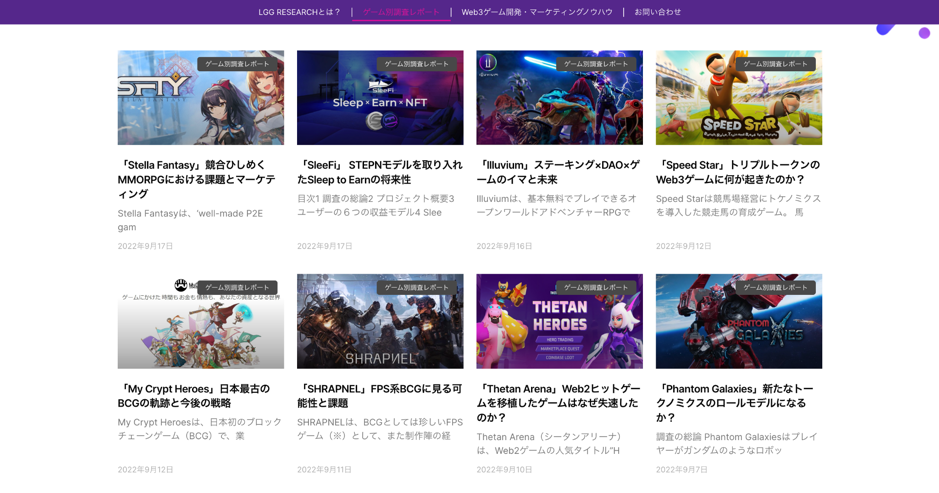This screenshot has width=939, height=493.
Task: Open the 「My Crypt Heroes」日本最古 title link
Action: (194, 396)
